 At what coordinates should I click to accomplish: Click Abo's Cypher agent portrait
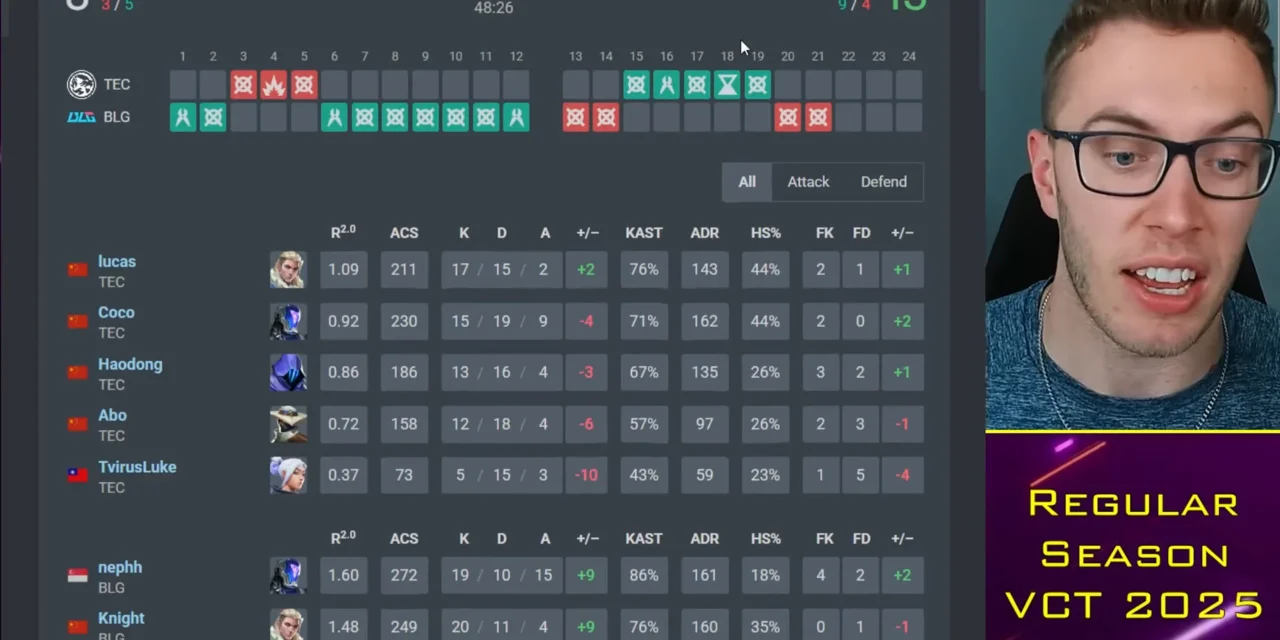pyautogui.click(x=288, y=424)
